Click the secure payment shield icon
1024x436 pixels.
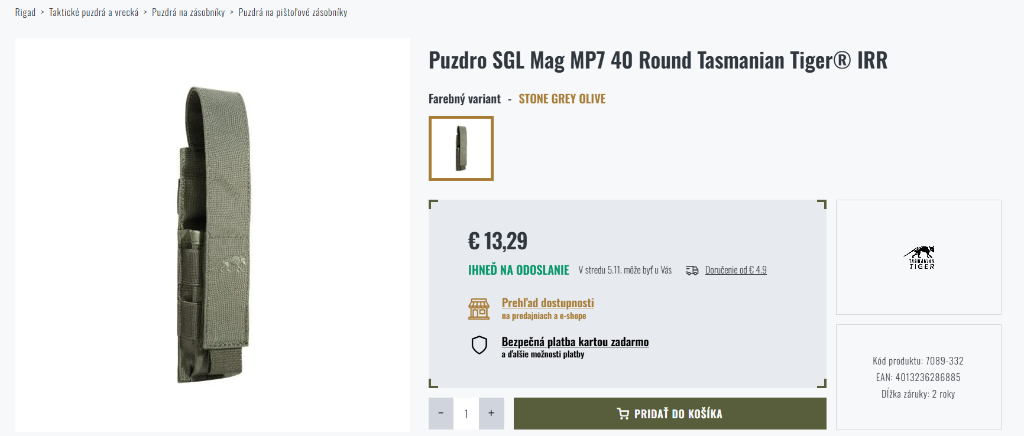pos(480,346)
